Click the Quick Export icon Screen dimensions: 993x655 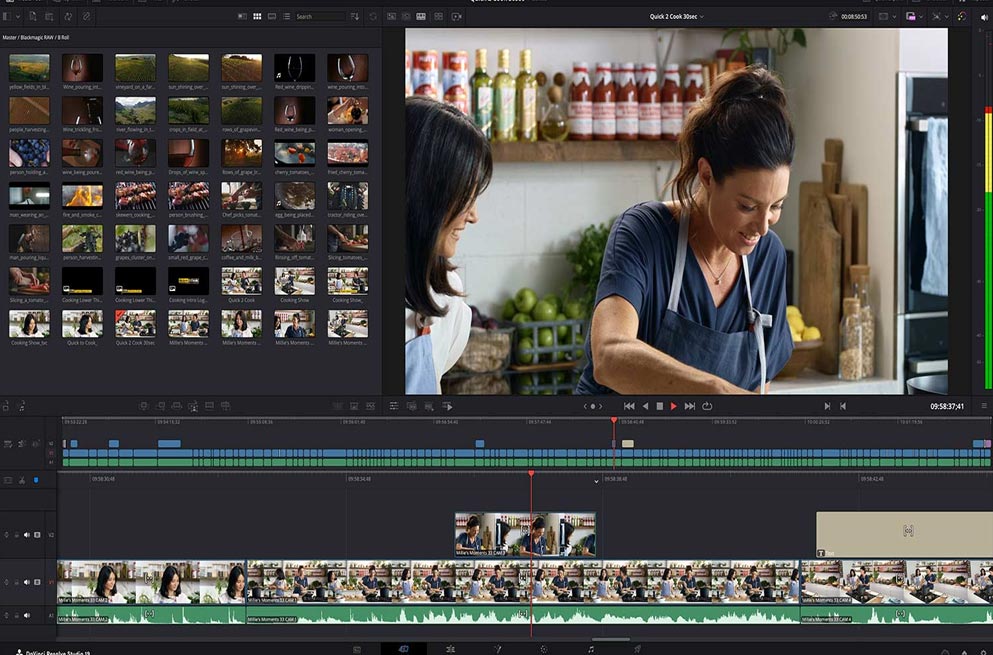point(457,16)
